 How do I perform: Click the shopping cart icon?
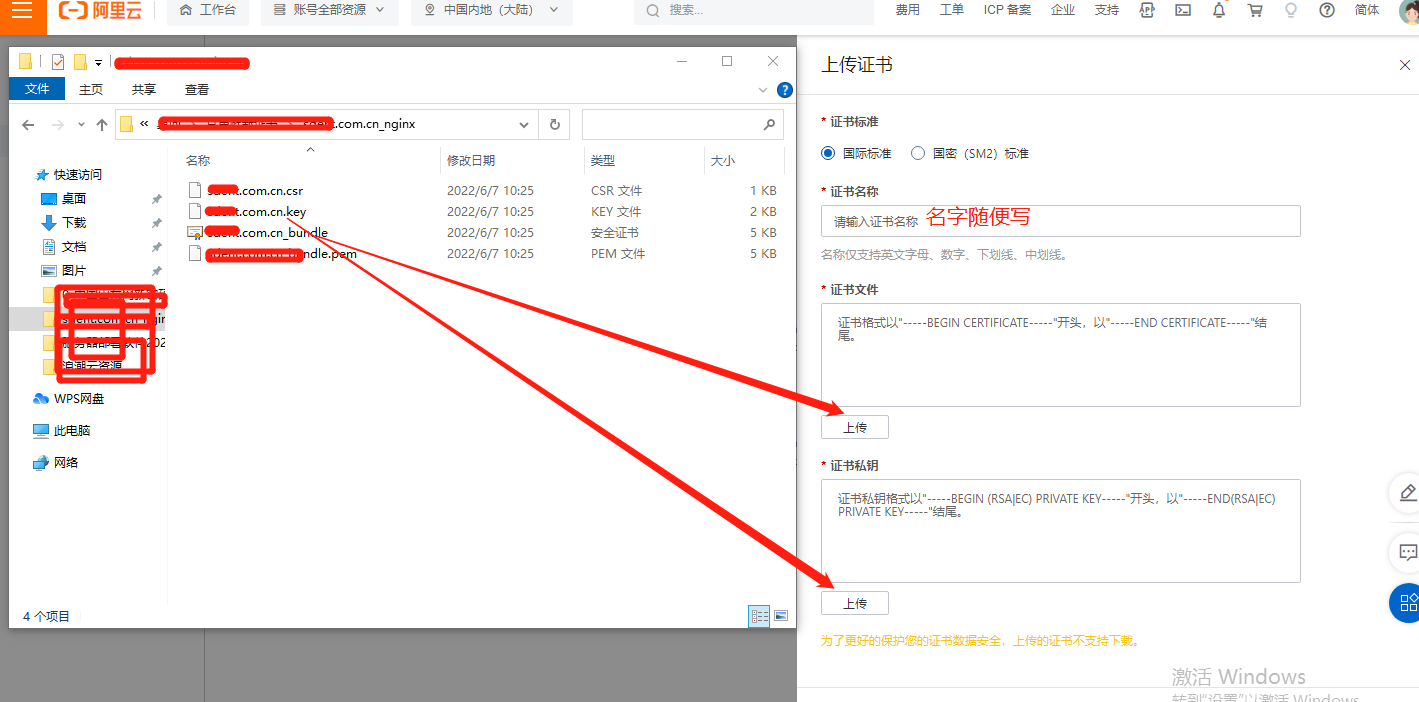1255,10
